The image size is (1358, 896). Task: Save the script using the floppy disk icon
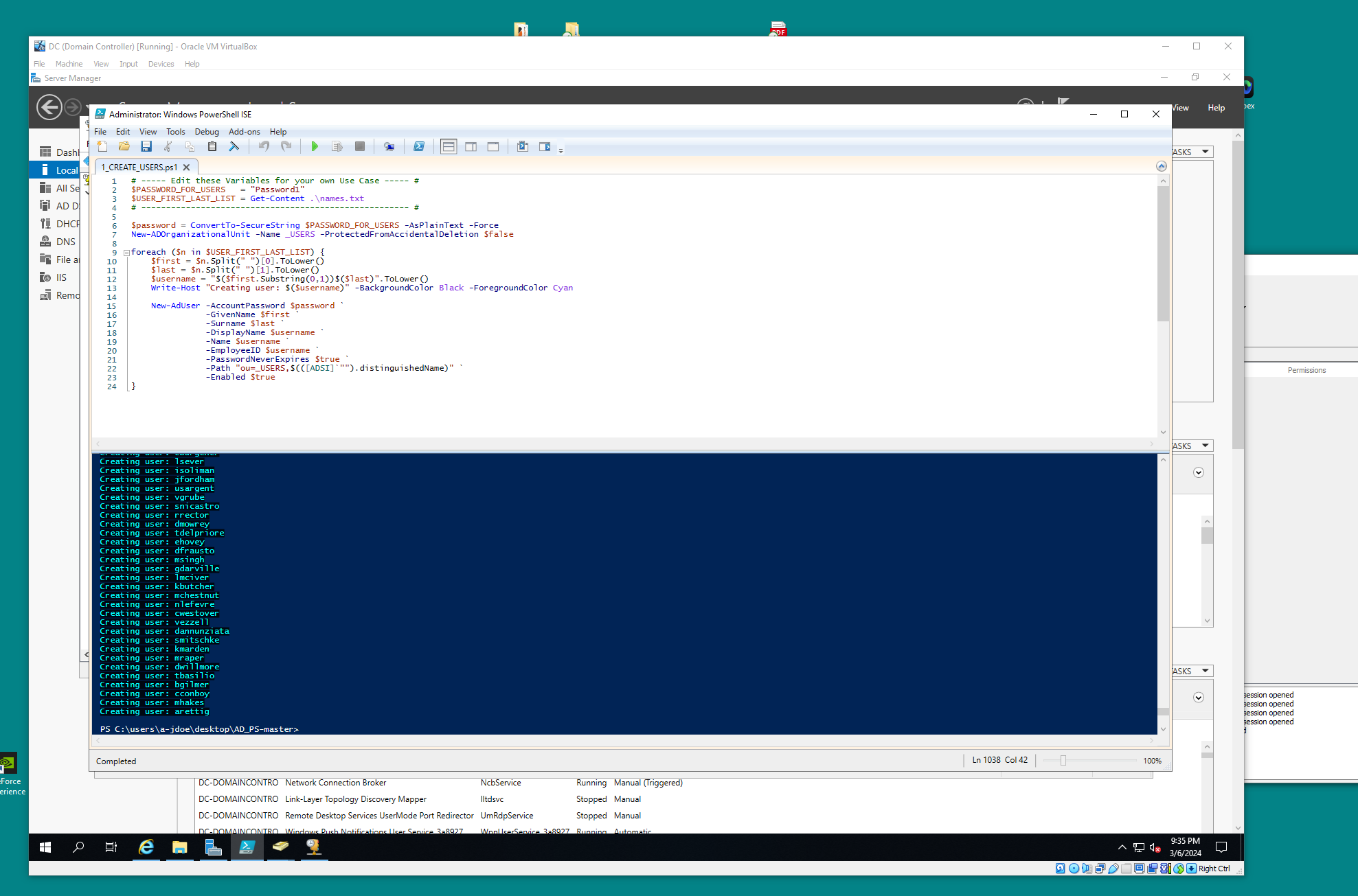(146, 146)
